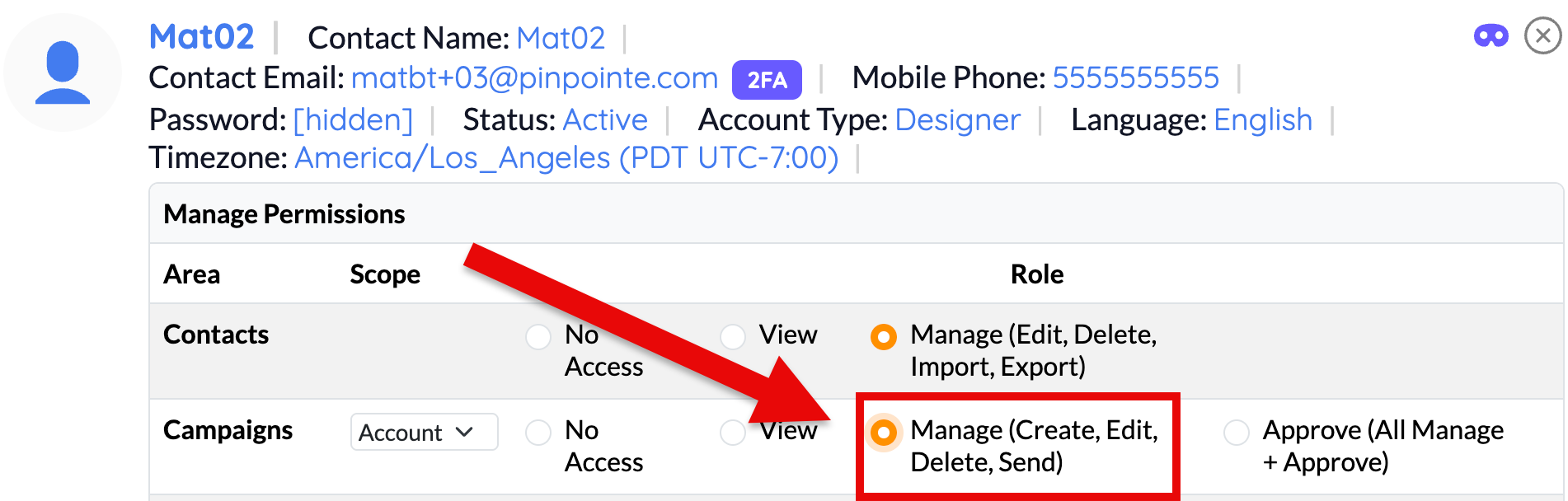Select No Access for Campaigns
The height and width of the screenshot is (501, 1568).
(538, 432)
